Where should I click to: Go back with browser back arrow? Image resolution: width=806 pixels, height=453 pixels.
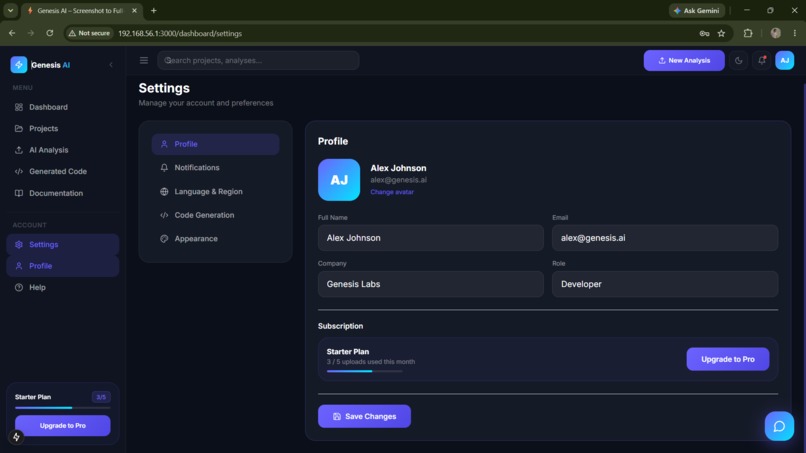click(x=12, y=33)
